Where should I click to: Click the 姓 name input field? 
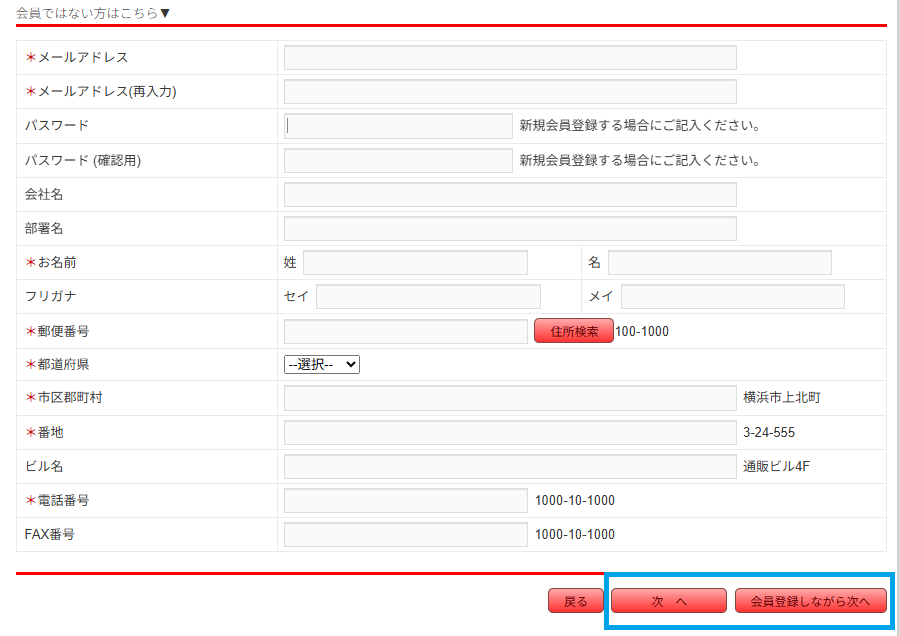(x=415, y=262)
